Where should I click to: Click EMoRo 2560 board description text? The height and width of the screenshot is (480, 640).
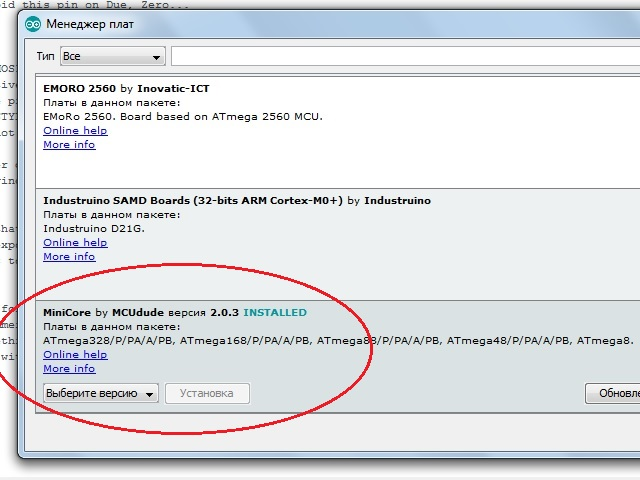coord(183,117)
